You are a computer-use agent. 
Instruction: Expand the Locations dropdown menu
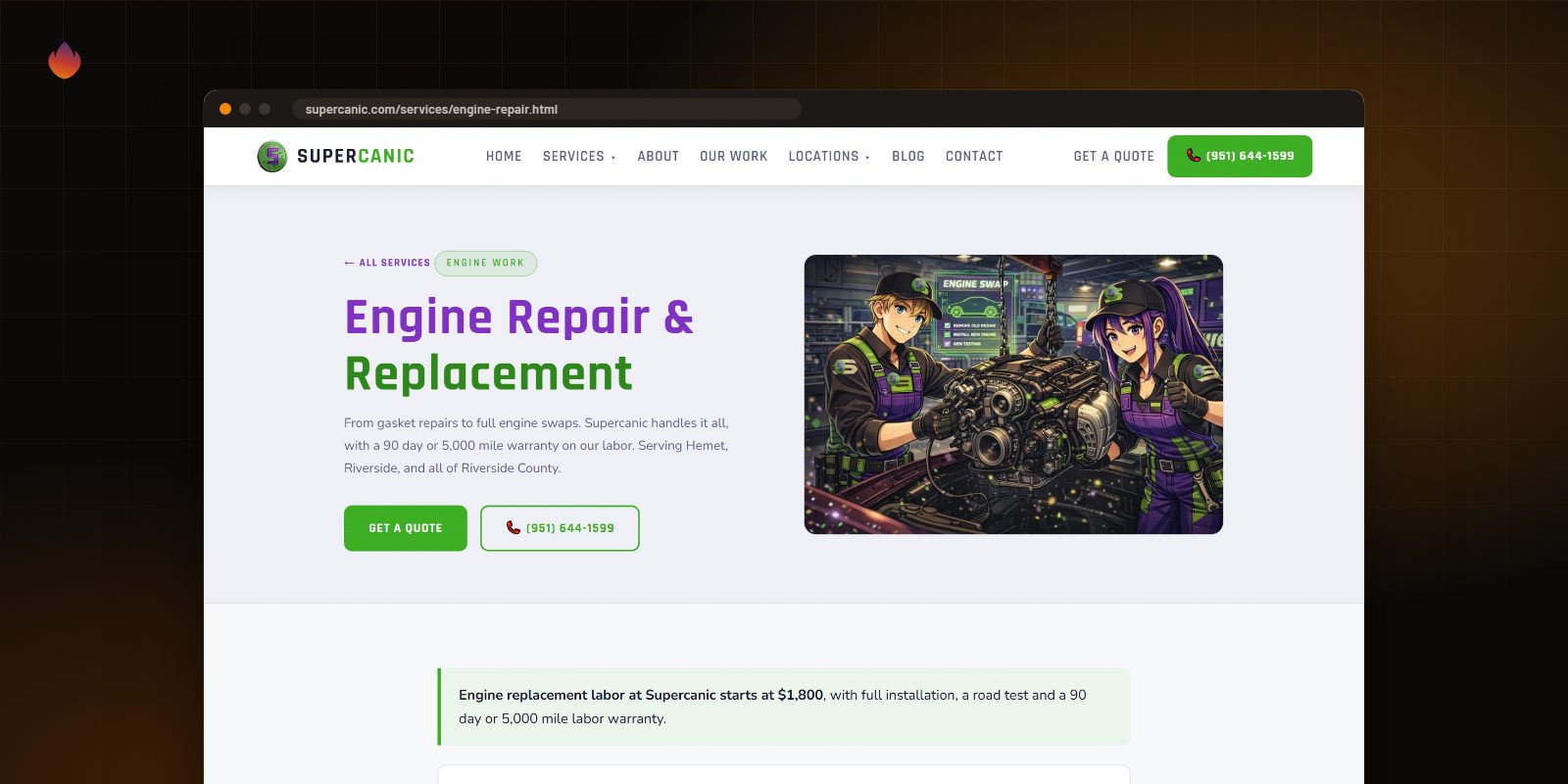[x=829, y=156]
